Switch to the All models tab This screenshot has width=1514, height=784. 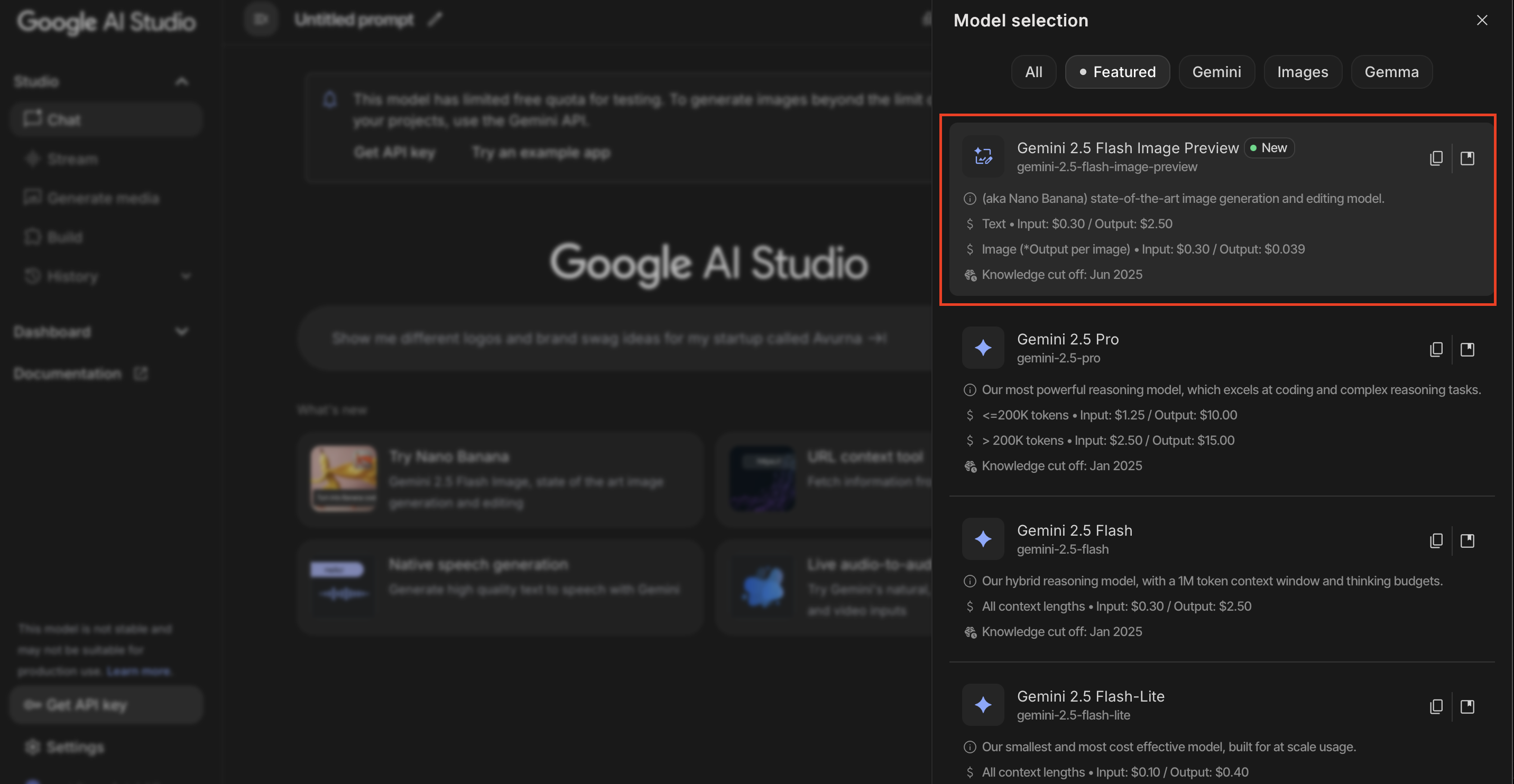coord(1033,71)
